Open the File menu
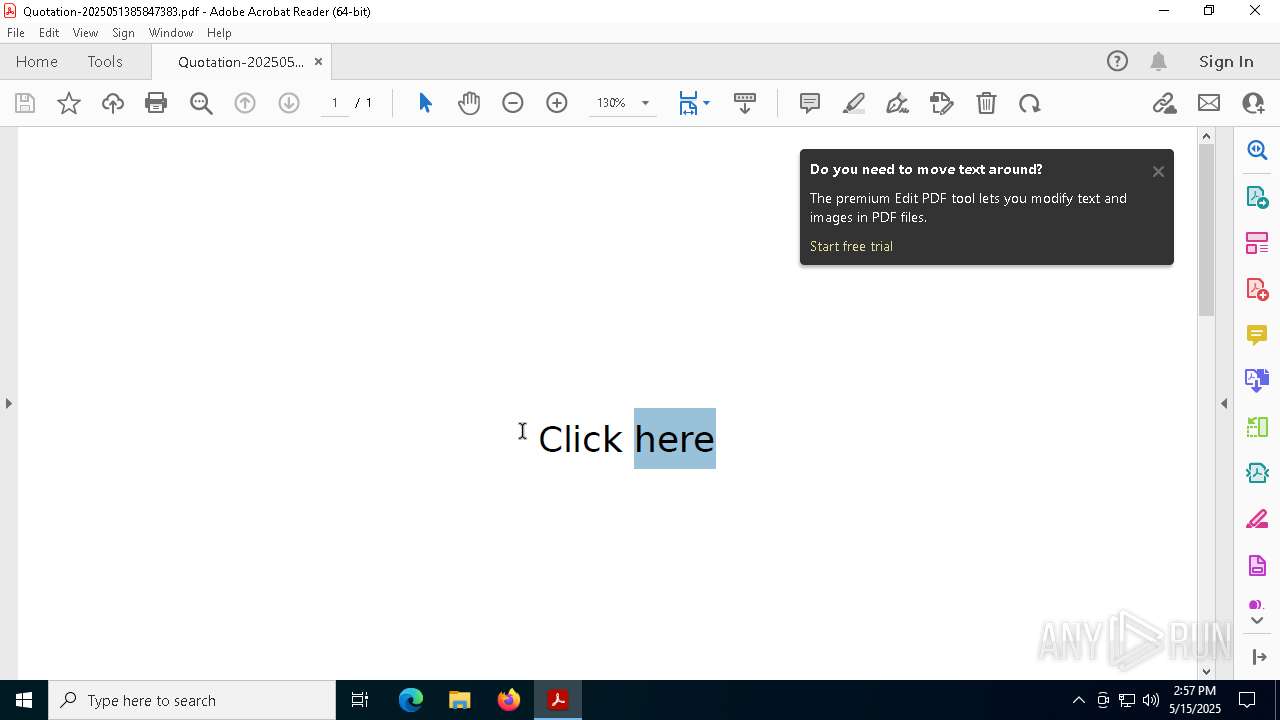 tap(16, 33)
